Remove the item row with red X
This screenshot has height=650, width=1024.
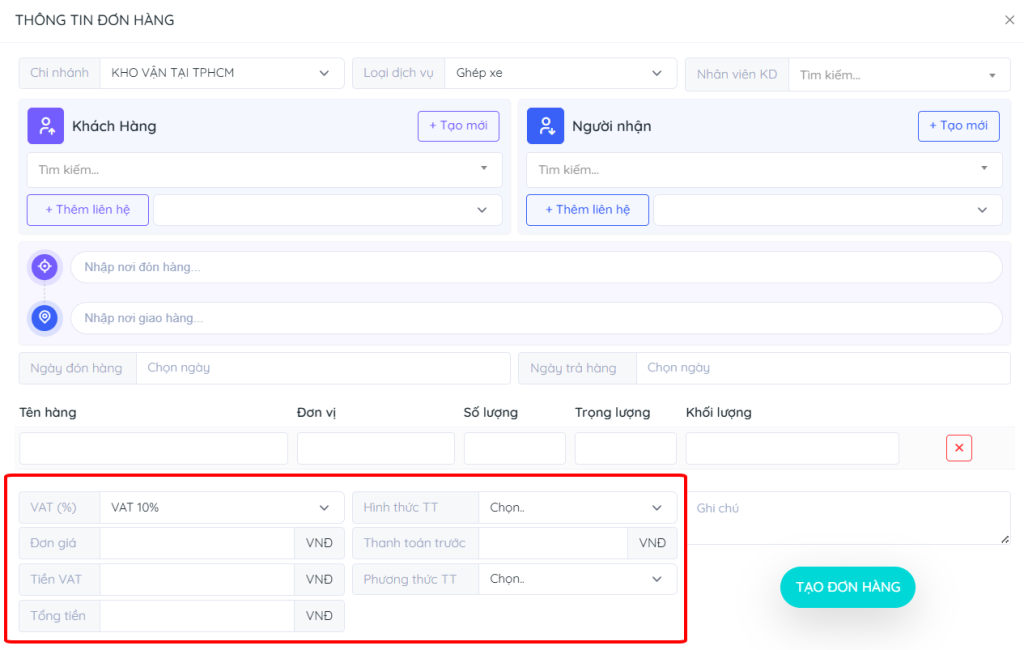[958, 448]
